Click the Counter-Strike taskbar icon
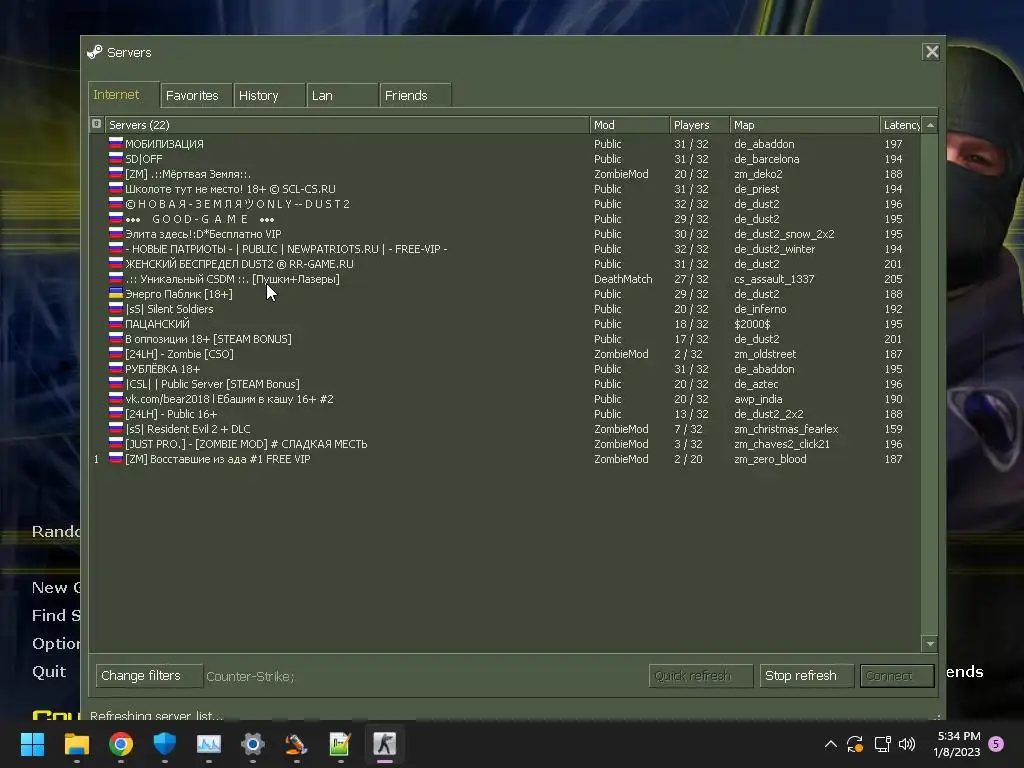Image resolution: width=1024 pixels, height=768 pixels. [x=385, y=744]
